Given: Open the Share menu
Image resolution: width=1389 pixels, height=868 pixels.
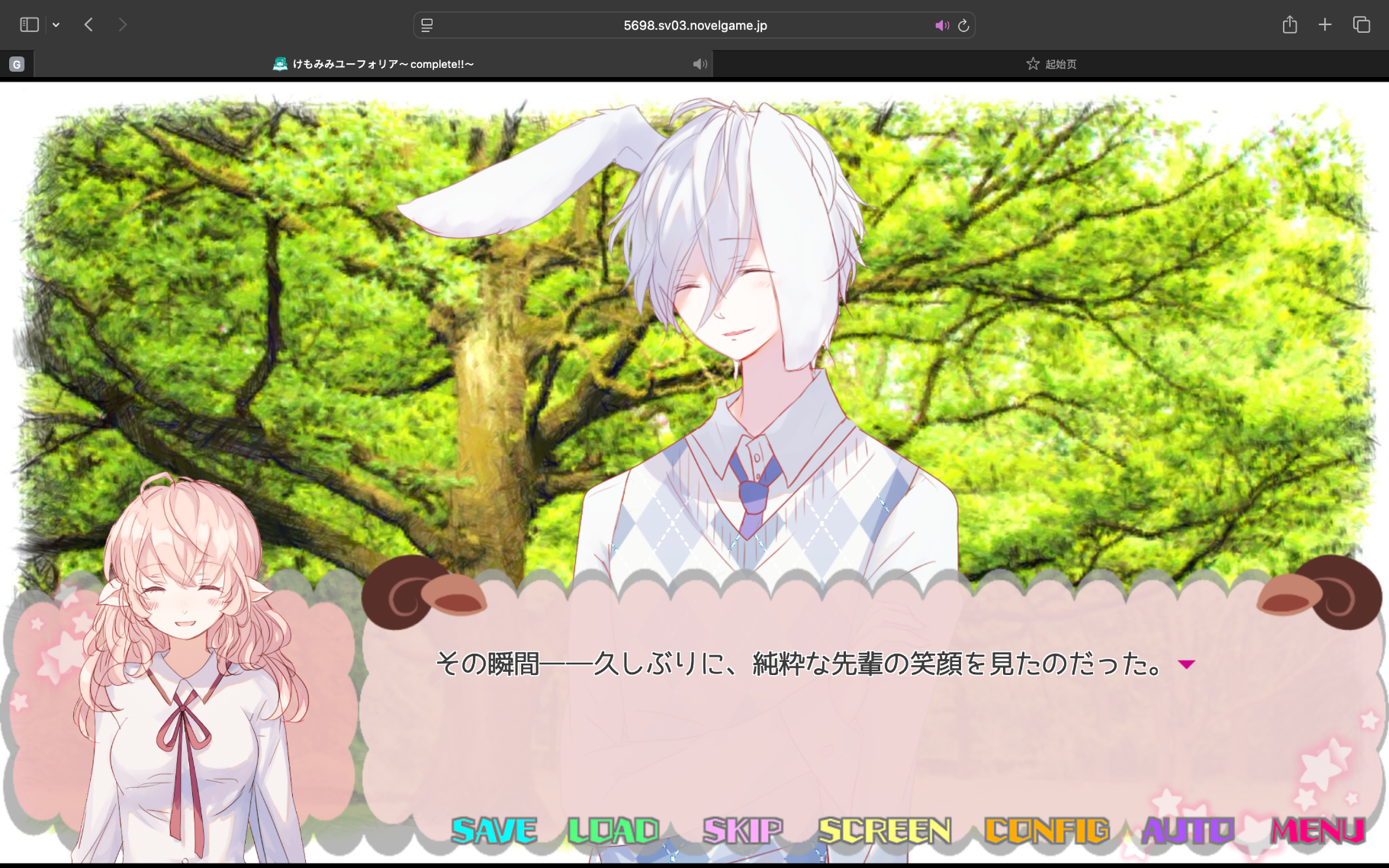Looking at the screenshot, I should pyautogui.click(x=1289, y=25).
